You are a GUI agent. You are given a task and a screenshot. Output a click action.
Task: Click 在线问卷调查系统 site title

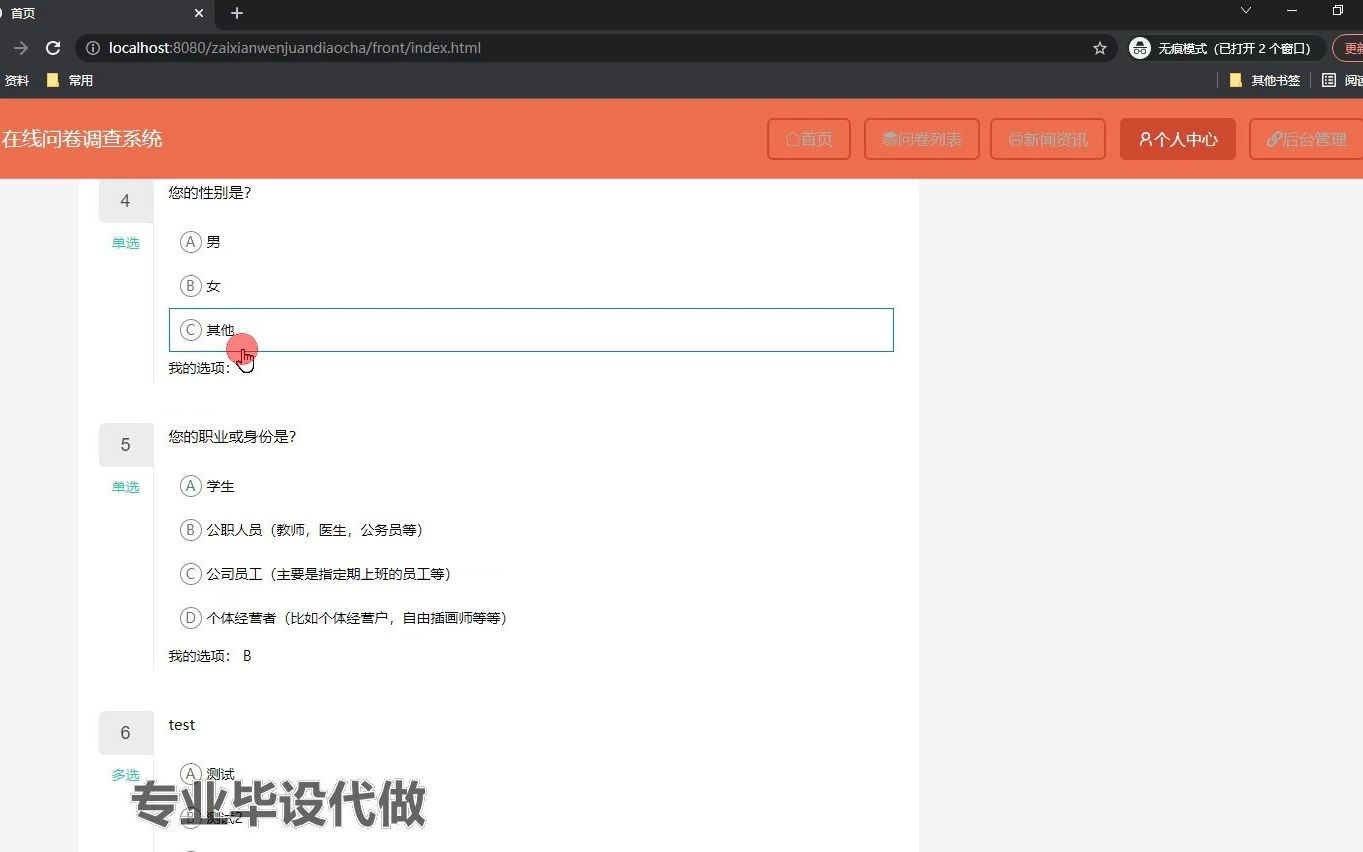(82, 139)
